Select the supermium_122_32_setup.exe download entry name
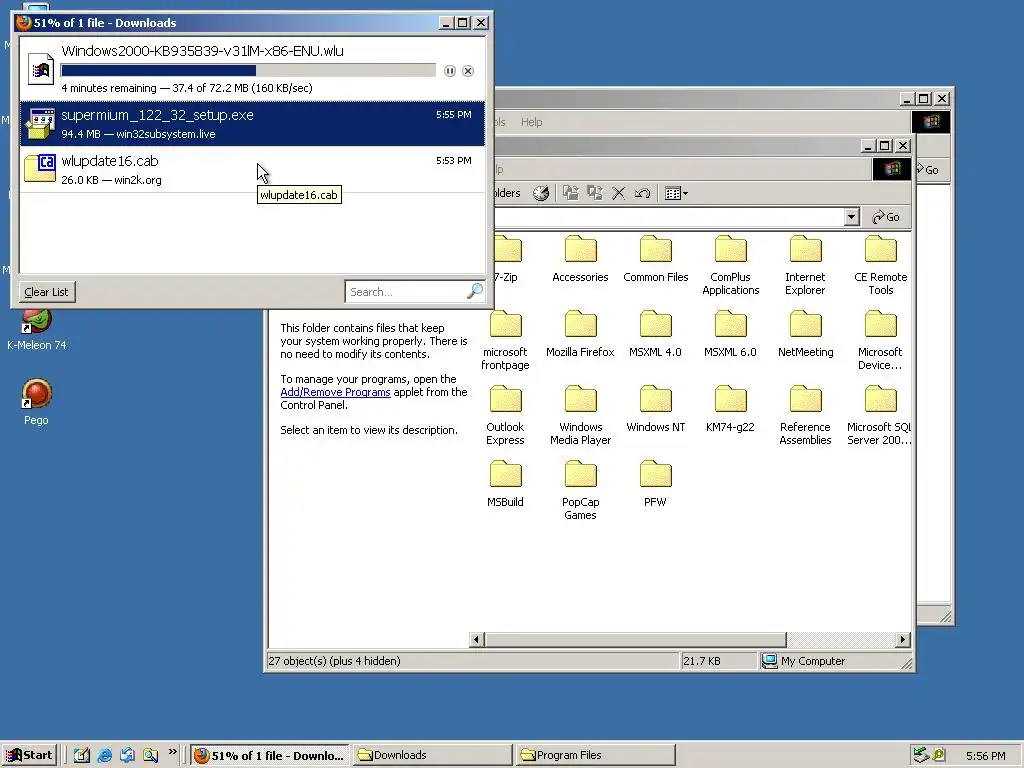This screenshot has width=1024, height=768. click(157, 115)
